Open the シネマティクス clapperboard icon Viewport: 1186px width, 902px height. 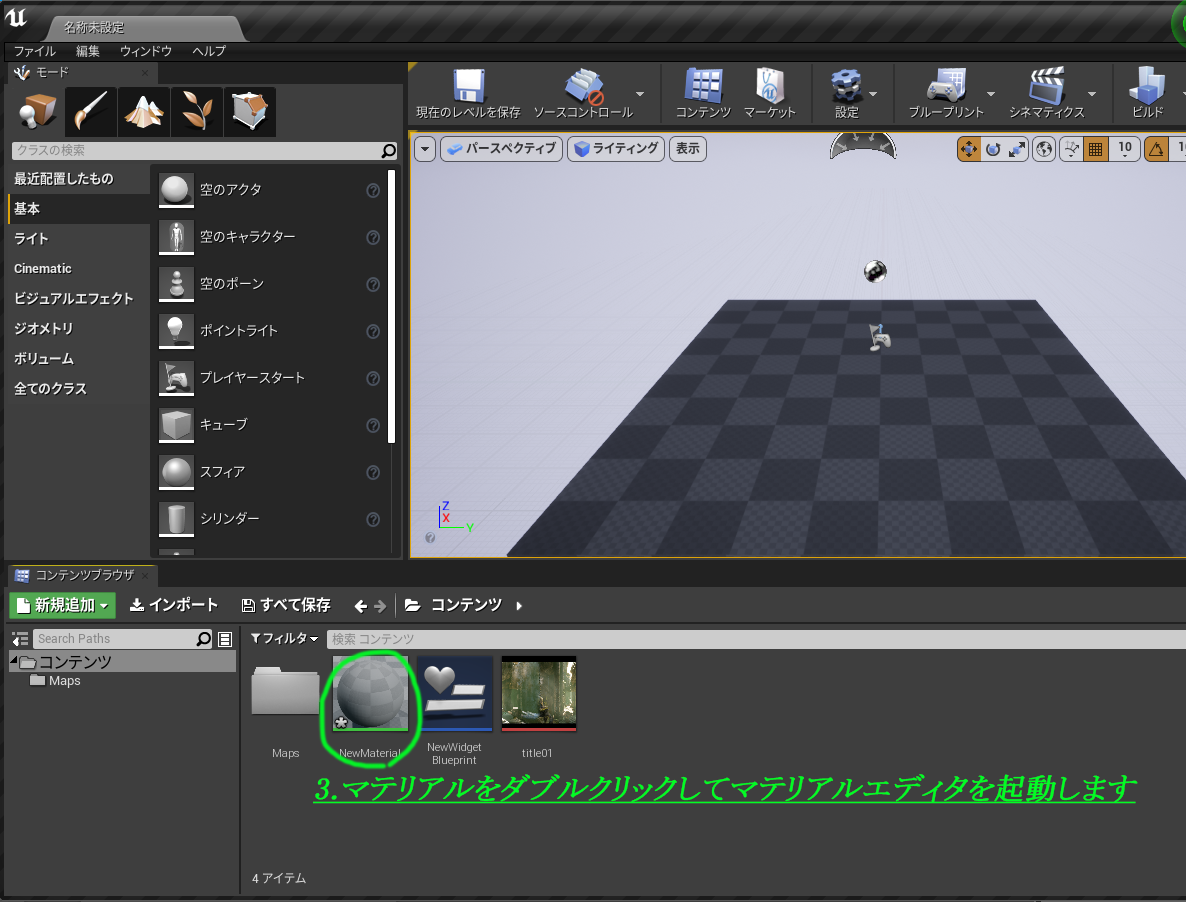click(1047, 85)
